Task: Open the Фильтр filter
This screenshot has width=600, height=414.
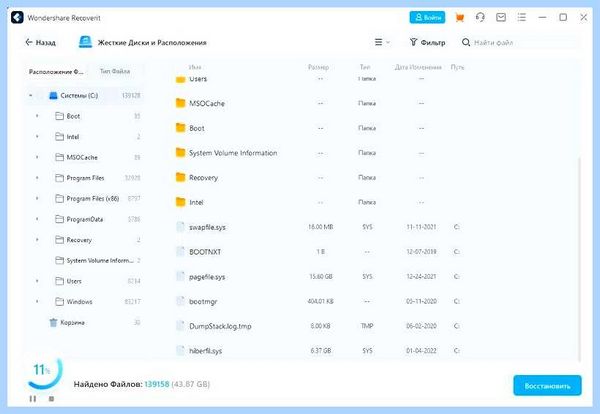Action: (x=427, y=42)
